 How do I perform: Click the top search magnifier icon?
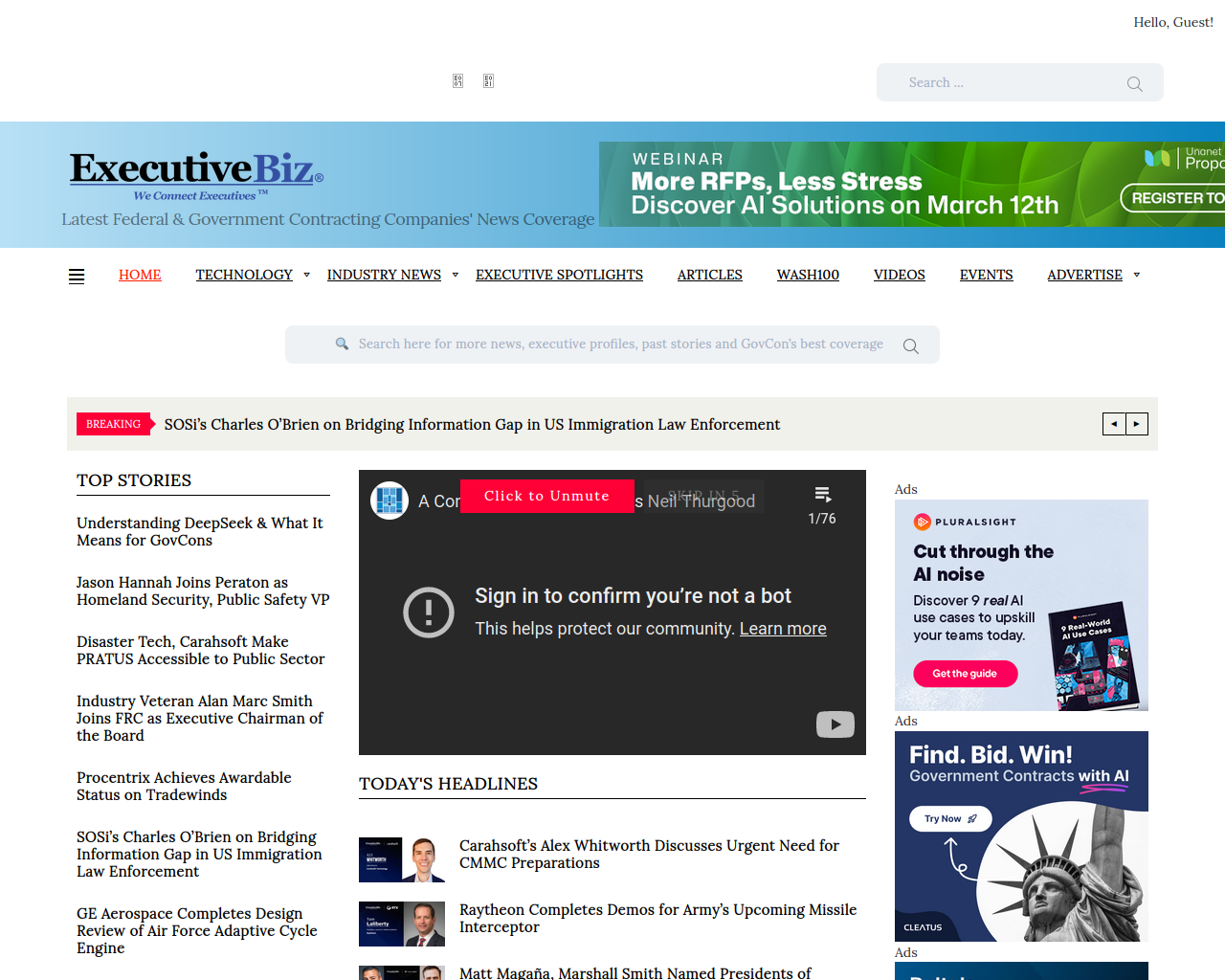tap(1134, 83)
